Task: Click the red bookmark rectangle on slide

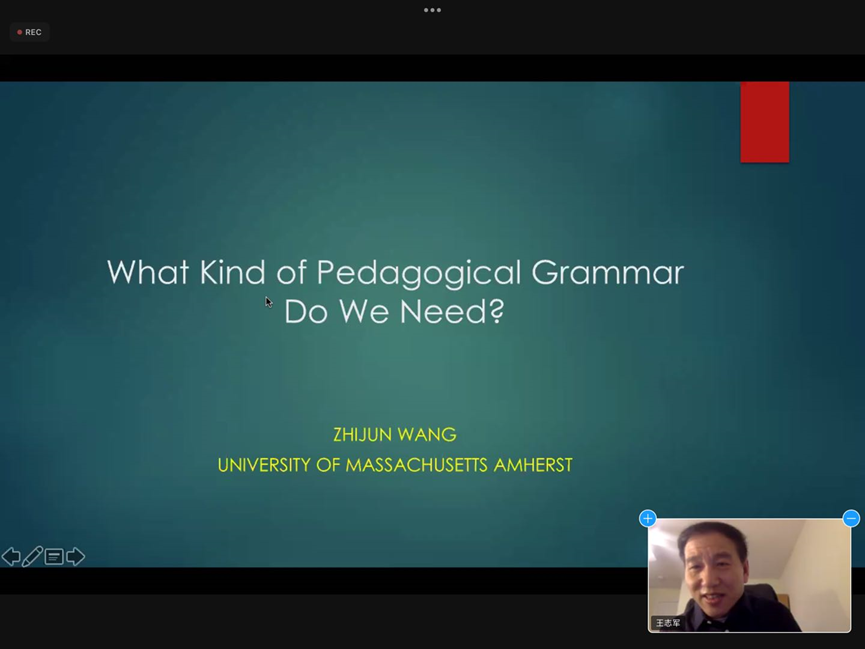Action: click(764, 121)
